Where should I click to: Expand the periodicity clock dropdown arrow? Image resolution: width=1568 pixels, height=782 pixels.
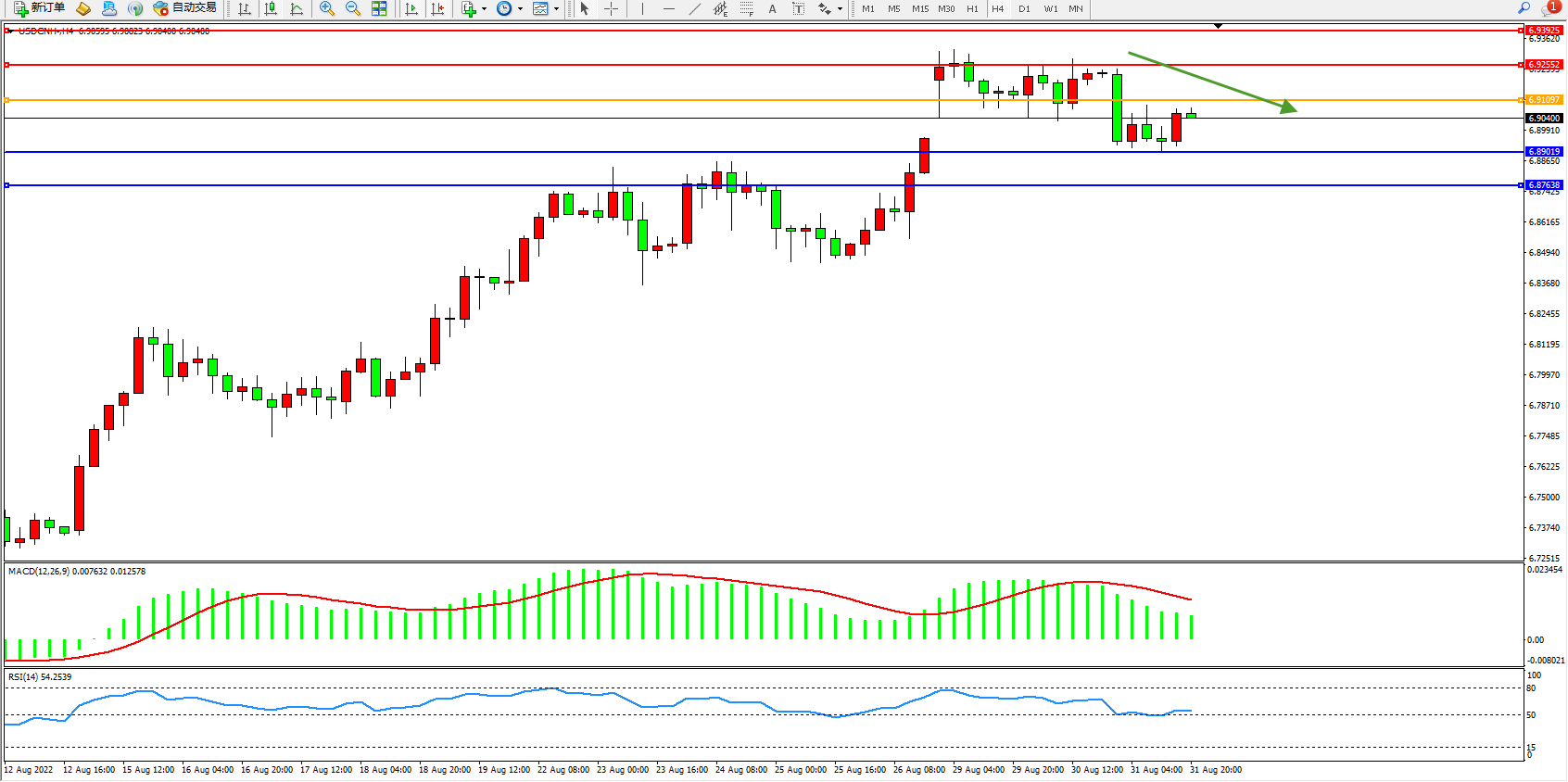tap(520, 8)
